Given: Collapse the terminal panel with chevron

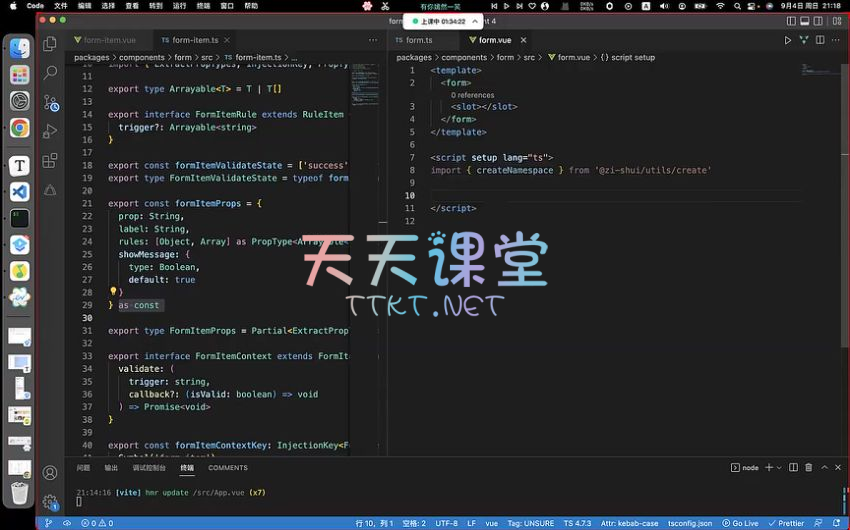Looking at the screenshot, I should click(823, 467).
